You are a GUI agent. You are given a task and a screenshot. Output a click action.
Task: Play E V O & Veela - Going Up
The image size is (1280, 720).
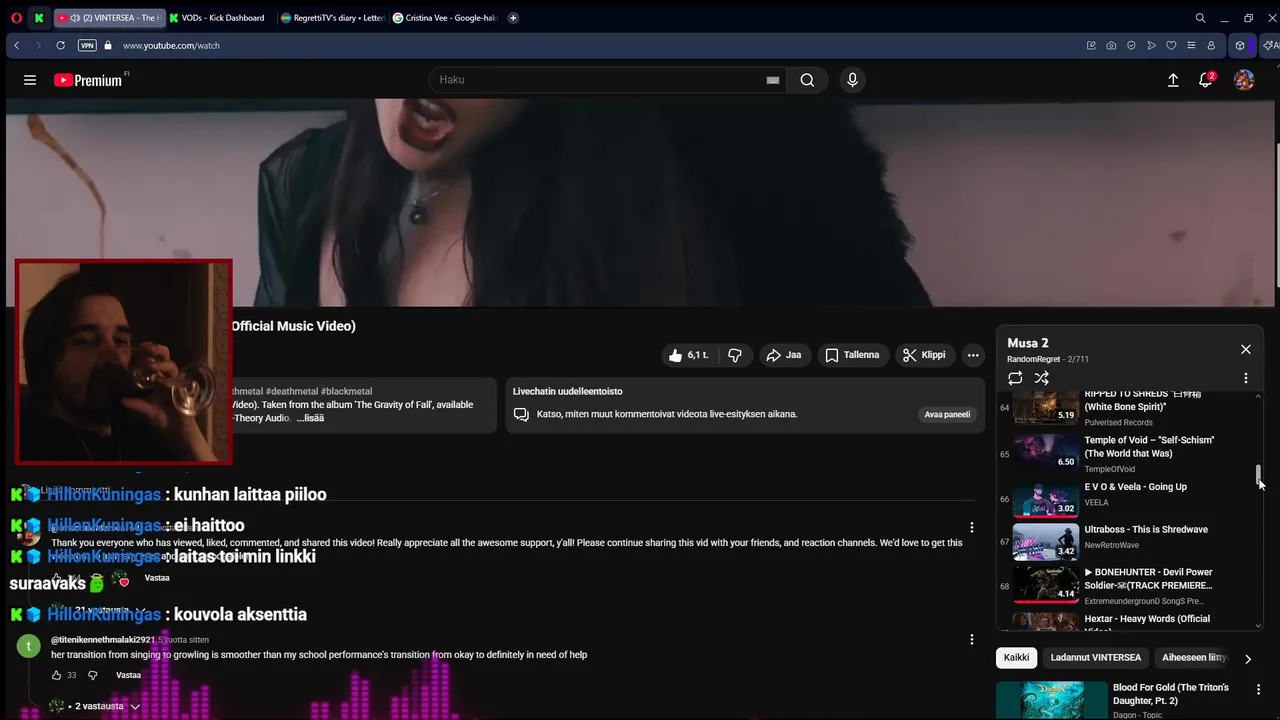coord(1125,497)
